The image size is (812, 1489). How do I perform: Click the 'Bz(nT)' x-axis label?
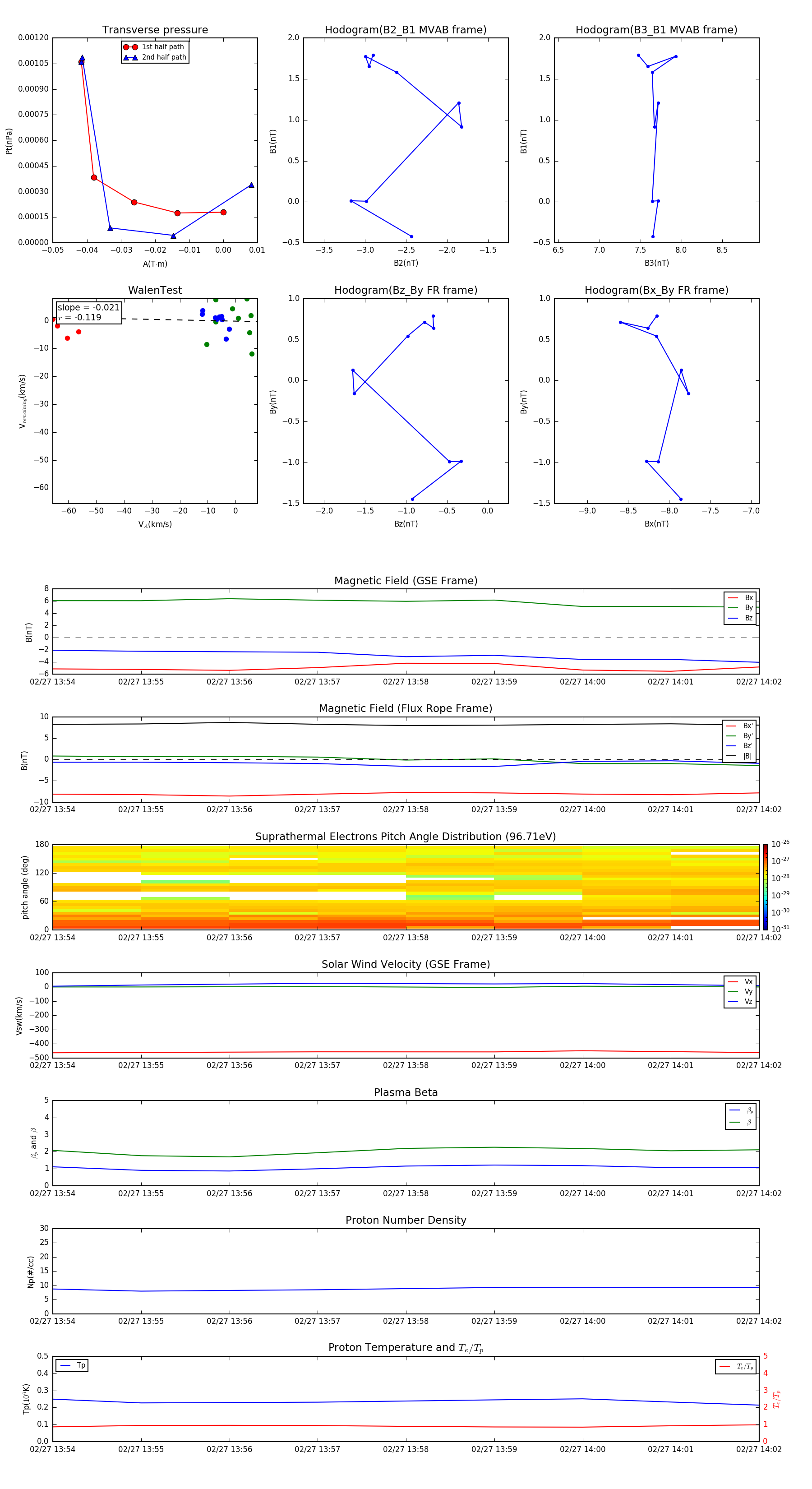pyautogui.click(x=406, y=524)
